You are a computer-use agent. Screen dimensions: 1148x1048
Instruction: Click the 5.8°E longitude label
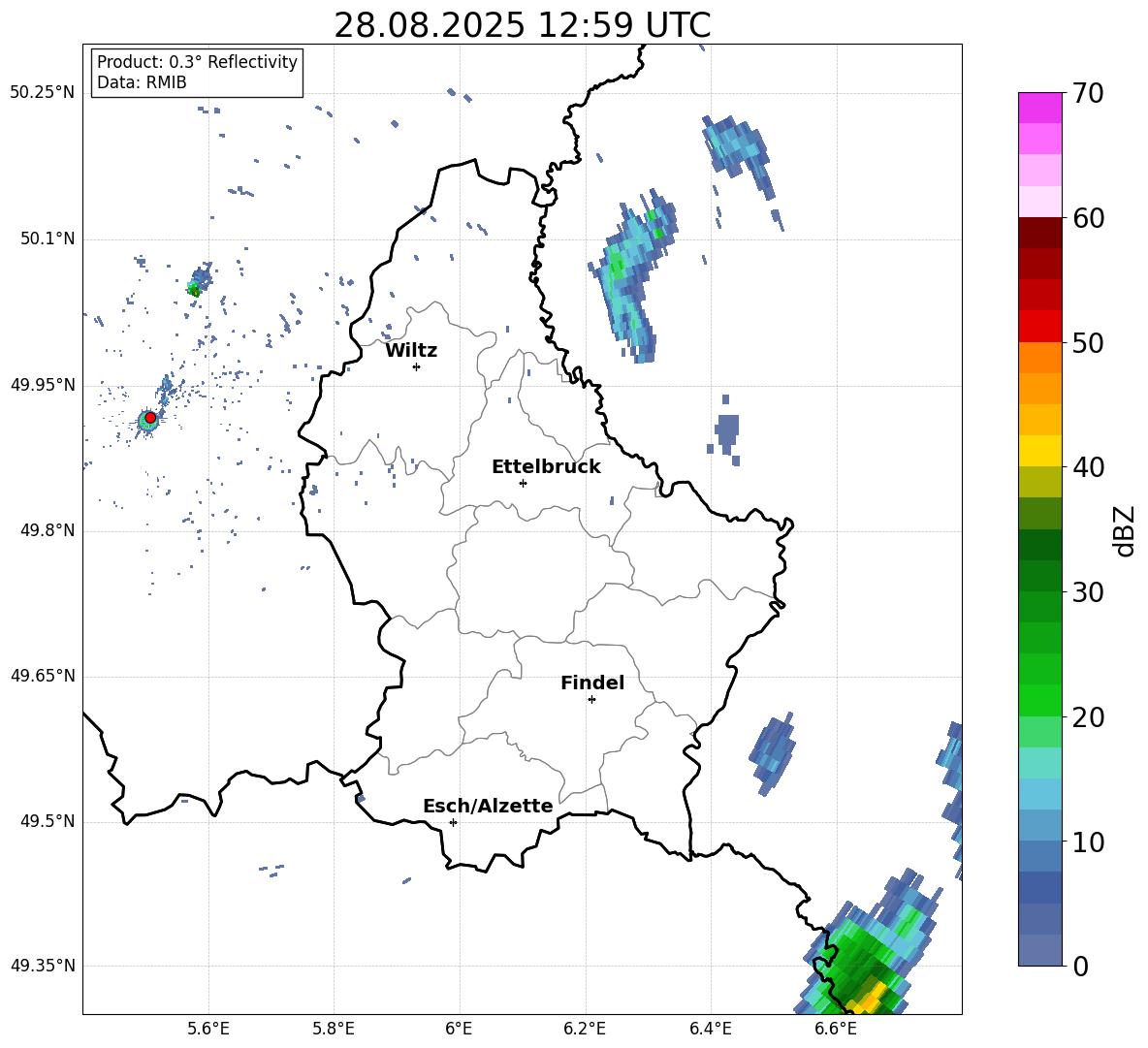[x=334, y=1029]
